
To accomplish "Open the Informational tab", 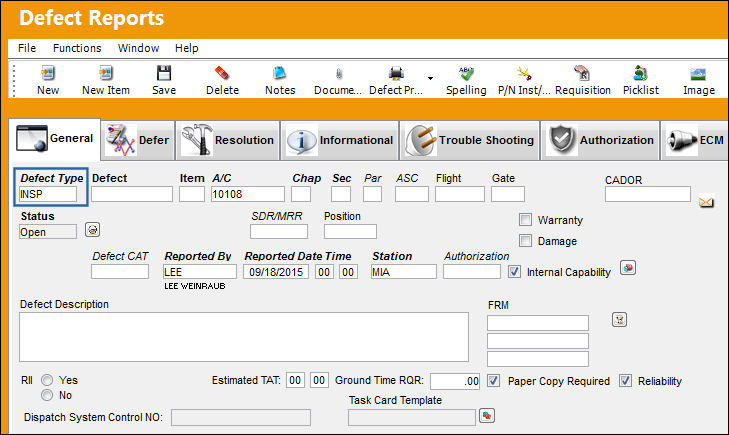I will pos(340,140).
